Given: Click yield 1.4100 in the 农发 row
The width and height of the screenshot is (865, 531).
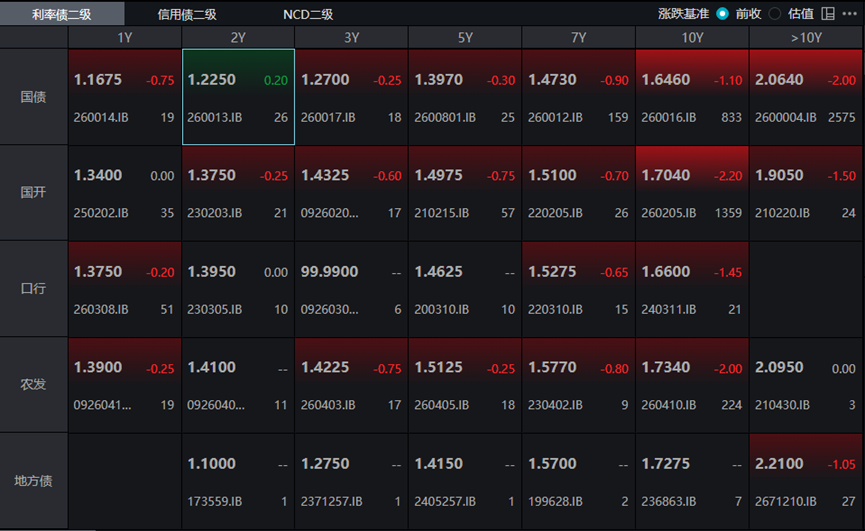Looking at the screenshot, I should [211, 367].
